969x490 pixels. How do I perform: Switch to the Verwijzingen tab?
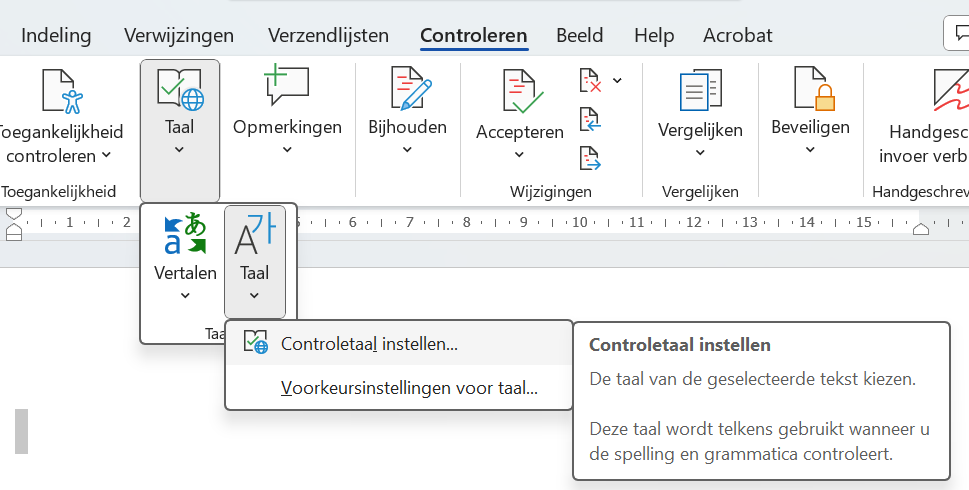pos(179,35)
